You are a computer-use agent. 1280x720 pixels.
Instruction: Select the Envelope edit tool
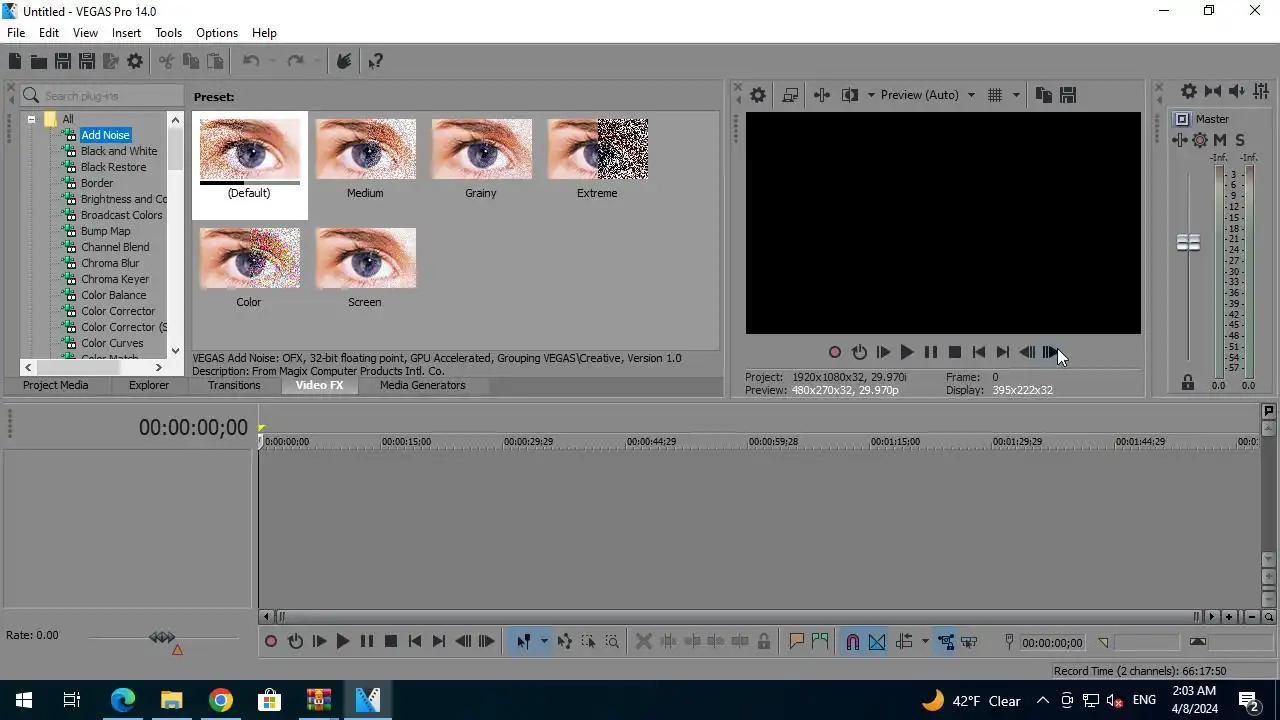pos(565,642)
